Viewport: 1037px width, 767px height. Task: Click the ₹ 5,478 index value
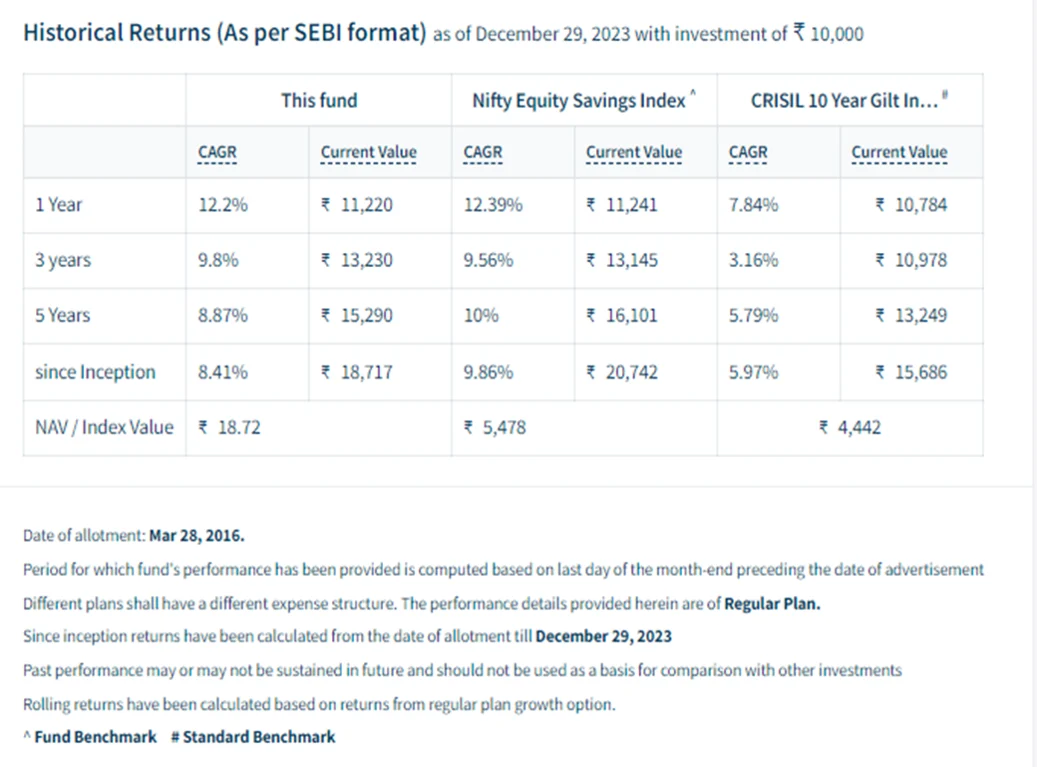(x=495, y=427)
